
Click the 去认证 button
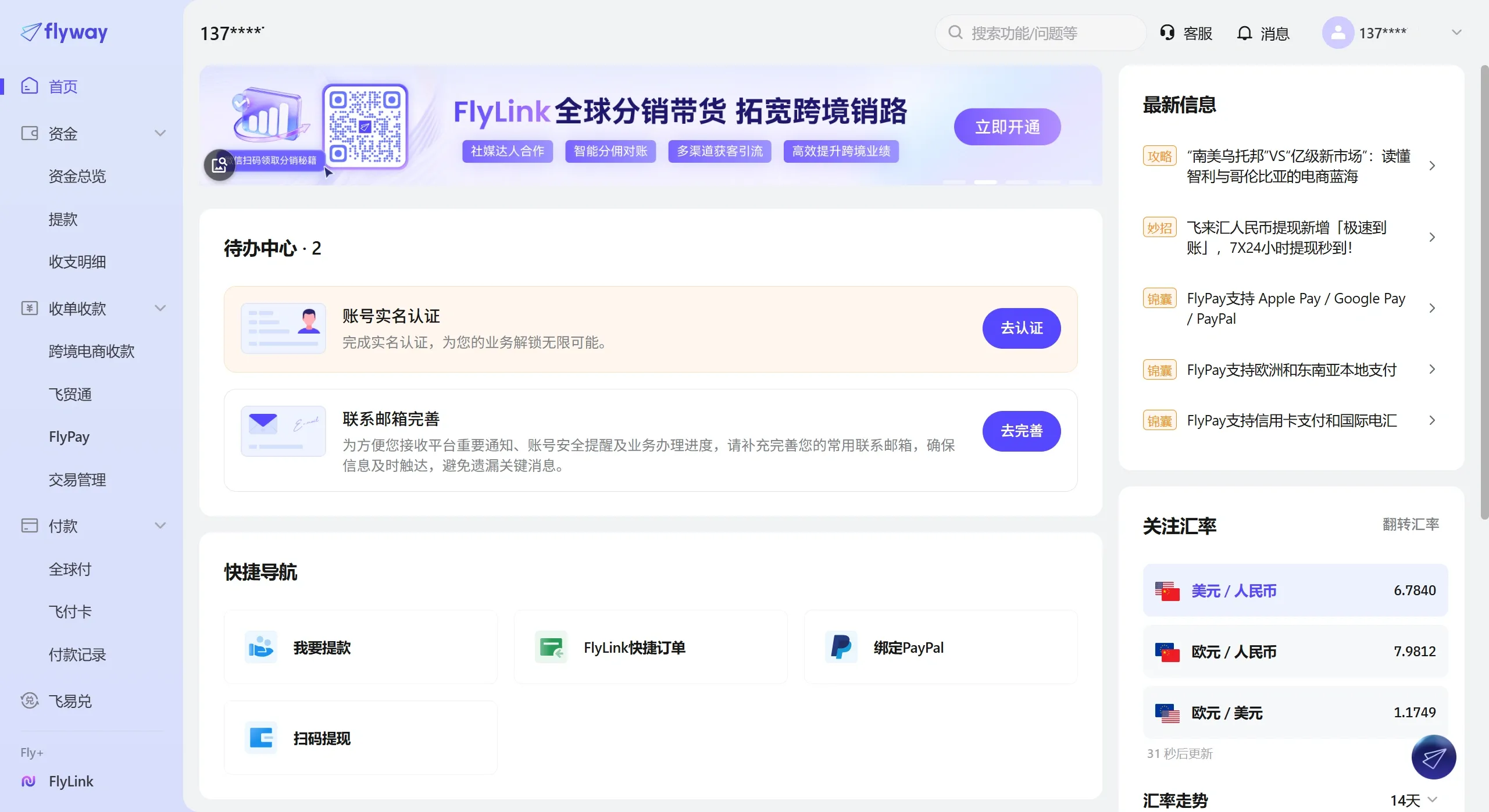tap(1022, 328)
